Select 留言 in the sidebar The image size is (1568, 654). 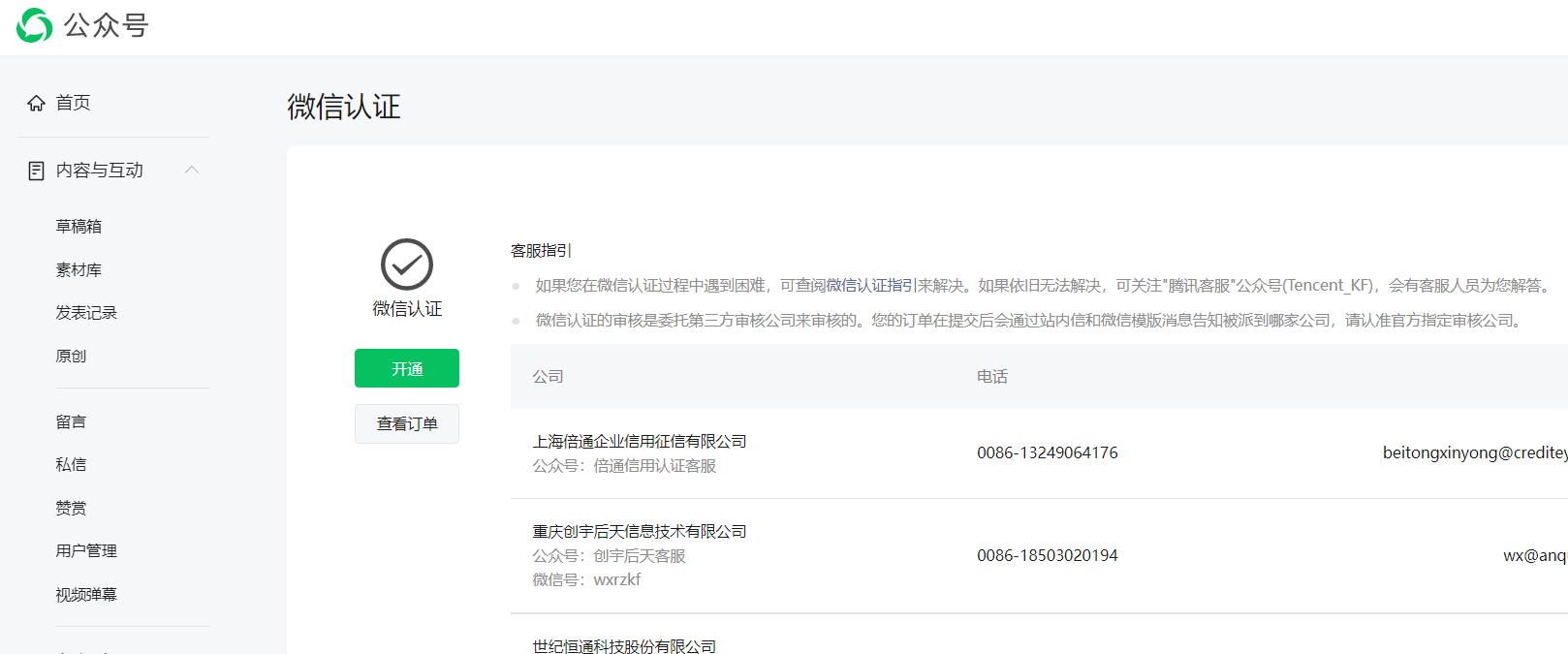71,421
